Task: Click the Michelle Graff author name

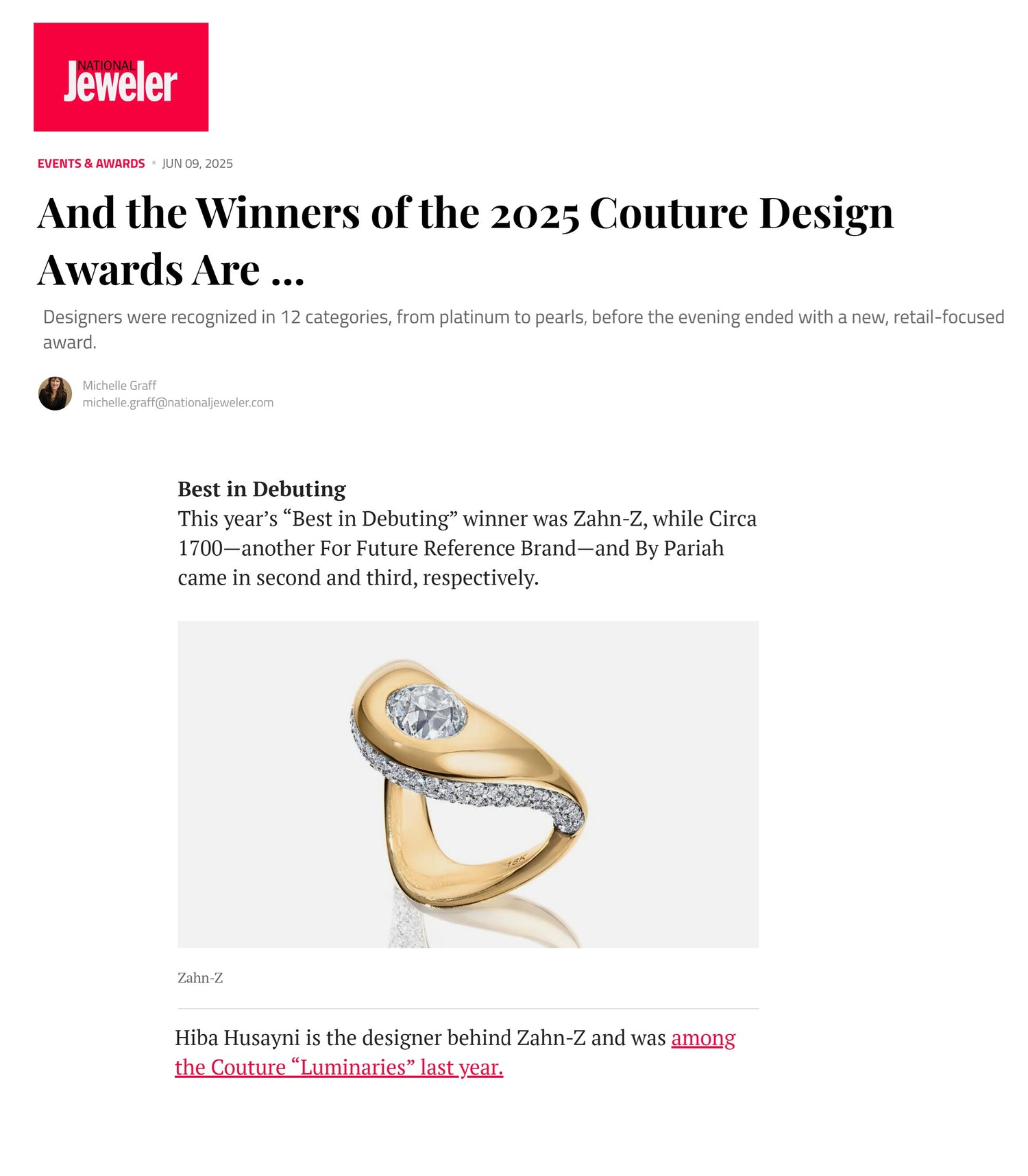Action: pos(119,386)
